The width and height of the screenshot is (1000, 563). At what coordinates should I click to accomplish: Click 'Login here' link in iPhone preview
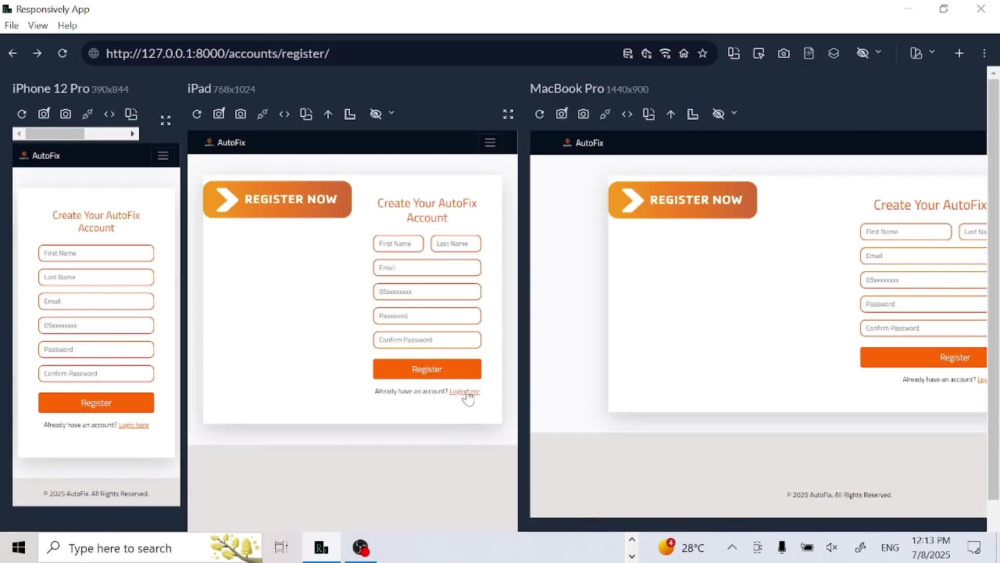click(x=134, y=425)
